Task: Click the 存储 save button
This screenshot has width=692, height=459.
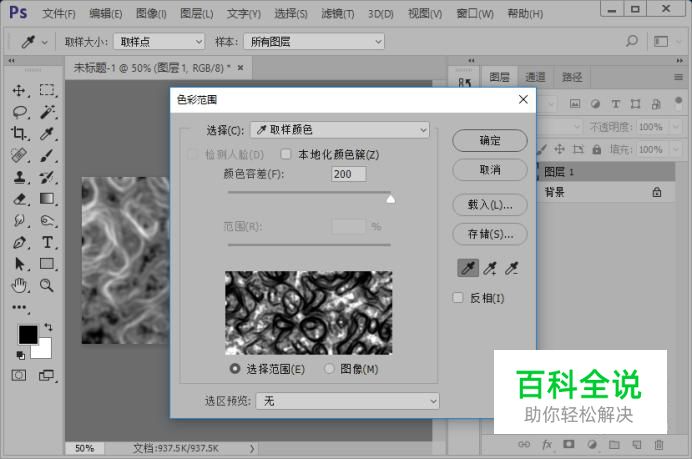Action: pos(490,234)
